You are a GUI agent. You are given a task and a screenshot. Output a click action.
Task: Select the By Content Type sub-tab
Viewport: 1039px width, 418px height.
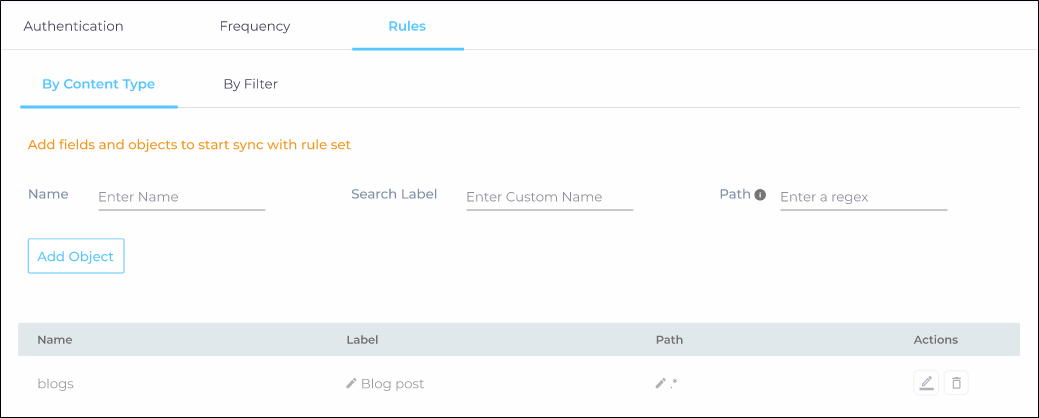98,84
